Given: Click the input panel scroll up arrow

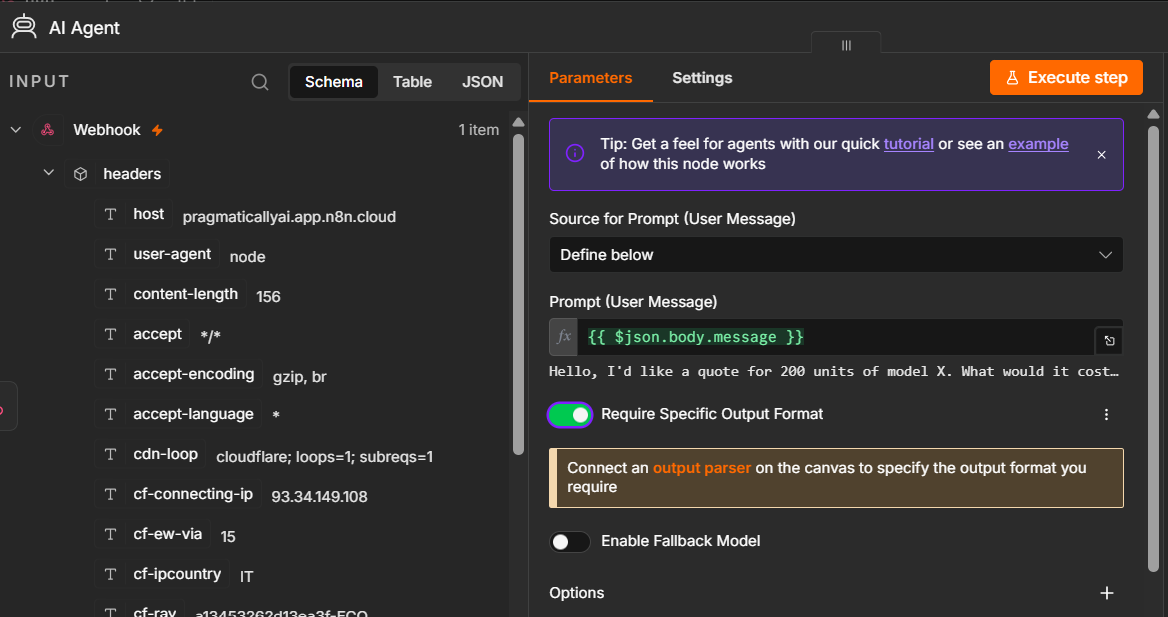Looking at the screenshot, I should (x=518, y=122).
